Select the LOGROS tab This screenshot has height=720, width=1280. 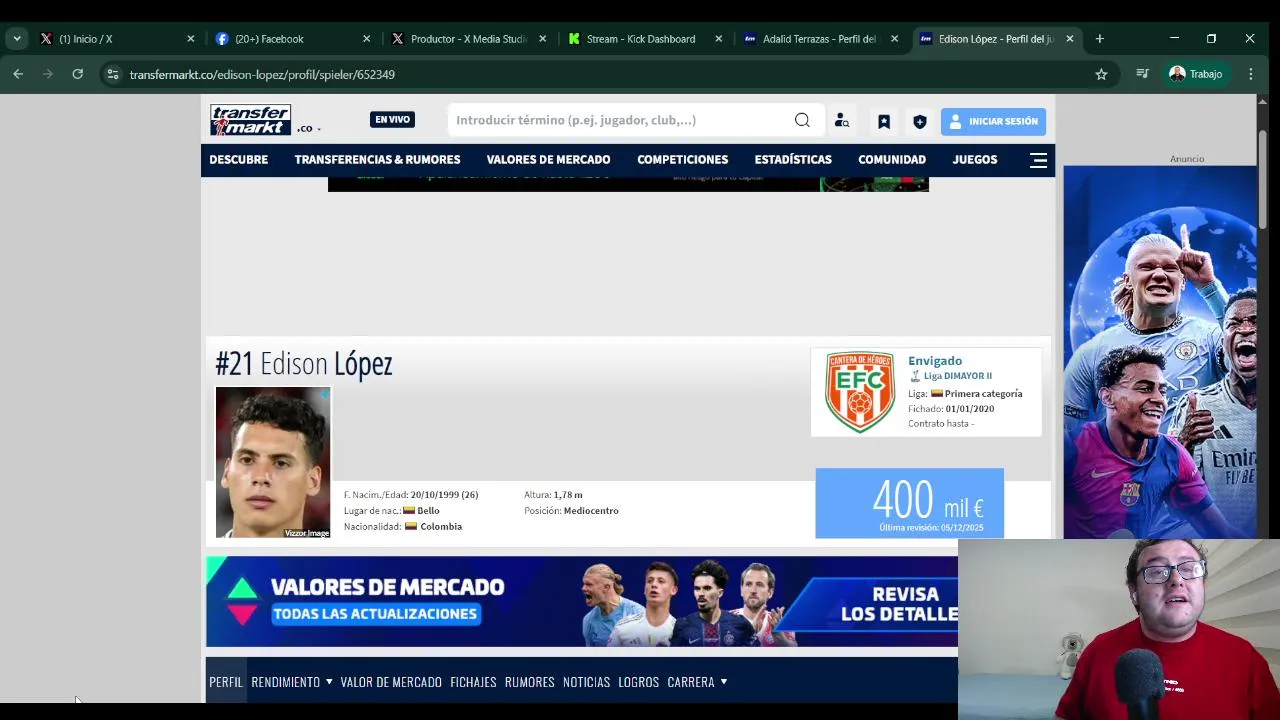638,682
